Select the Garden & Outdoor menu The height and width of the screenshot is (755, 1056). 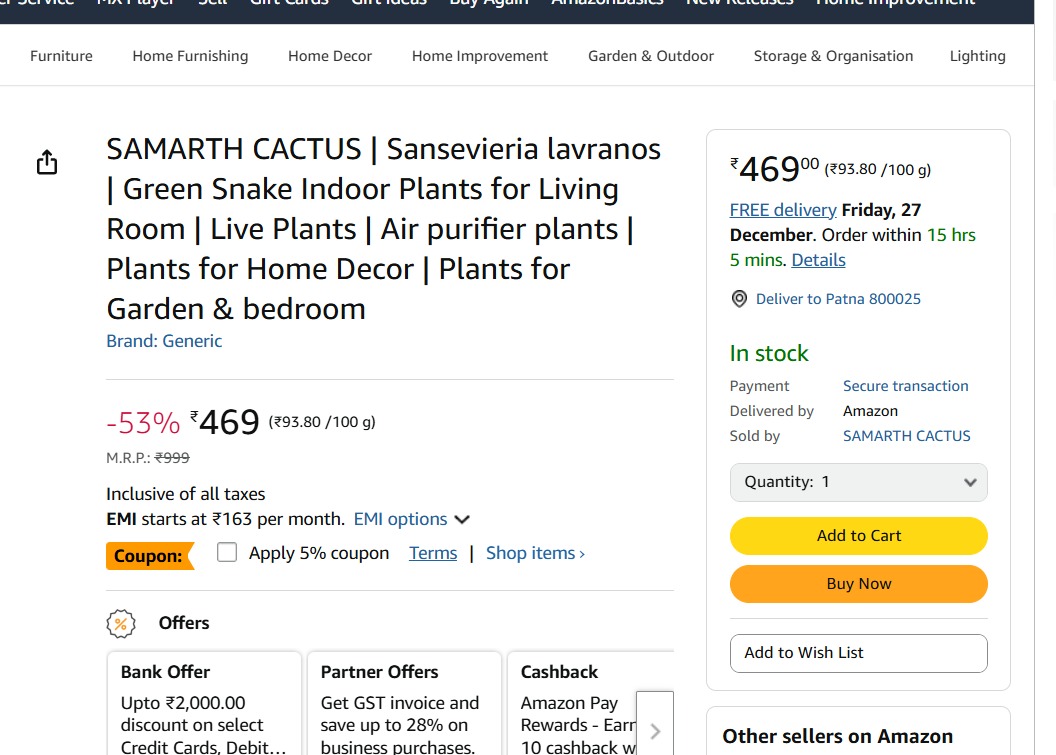(651, 56)
